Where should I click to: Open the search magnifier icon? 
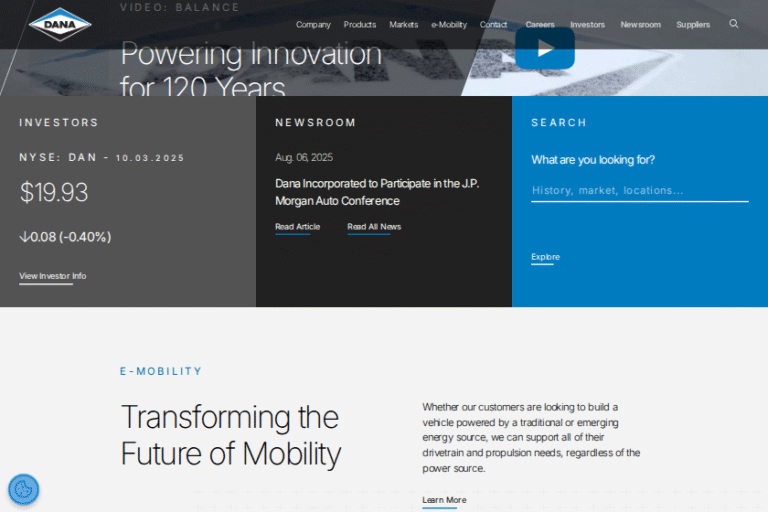(734, 24)
